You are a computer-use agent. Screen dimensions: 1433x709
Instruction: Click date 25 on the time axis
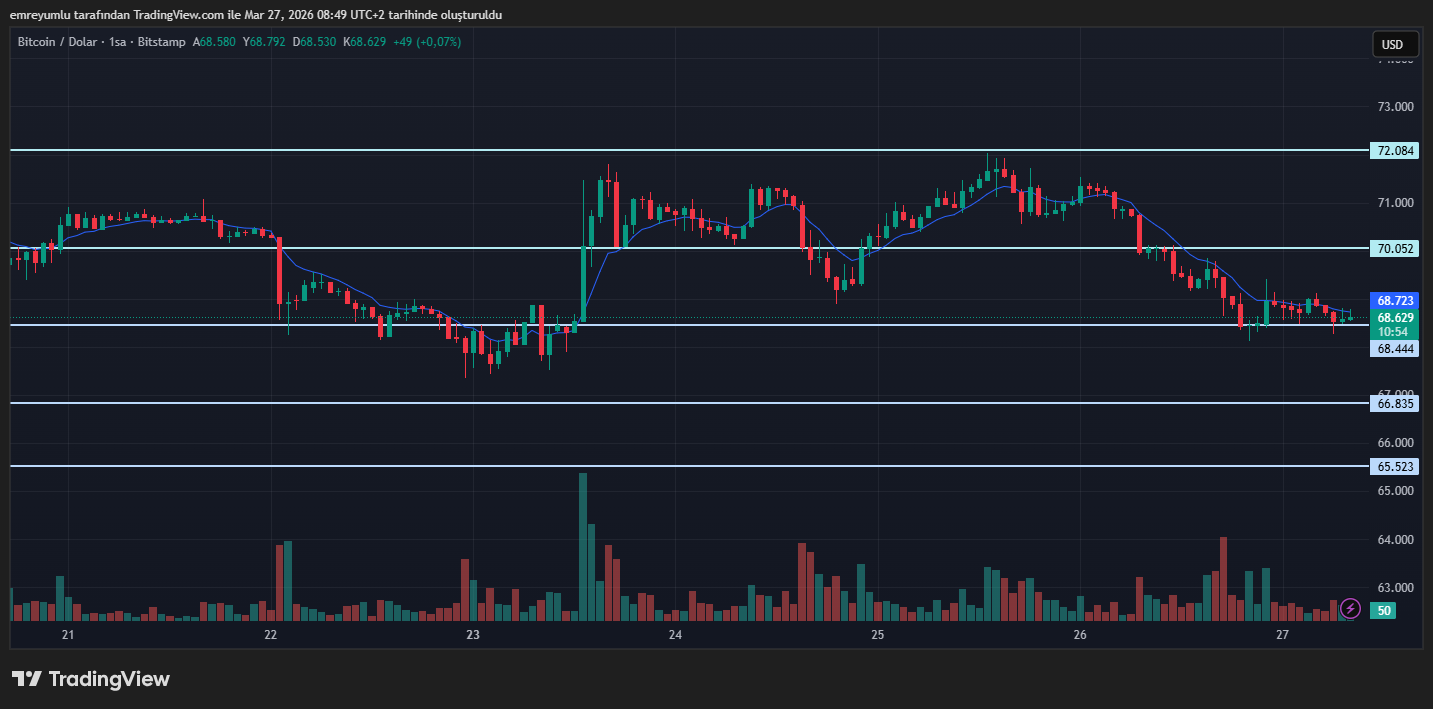coord(877,635)
